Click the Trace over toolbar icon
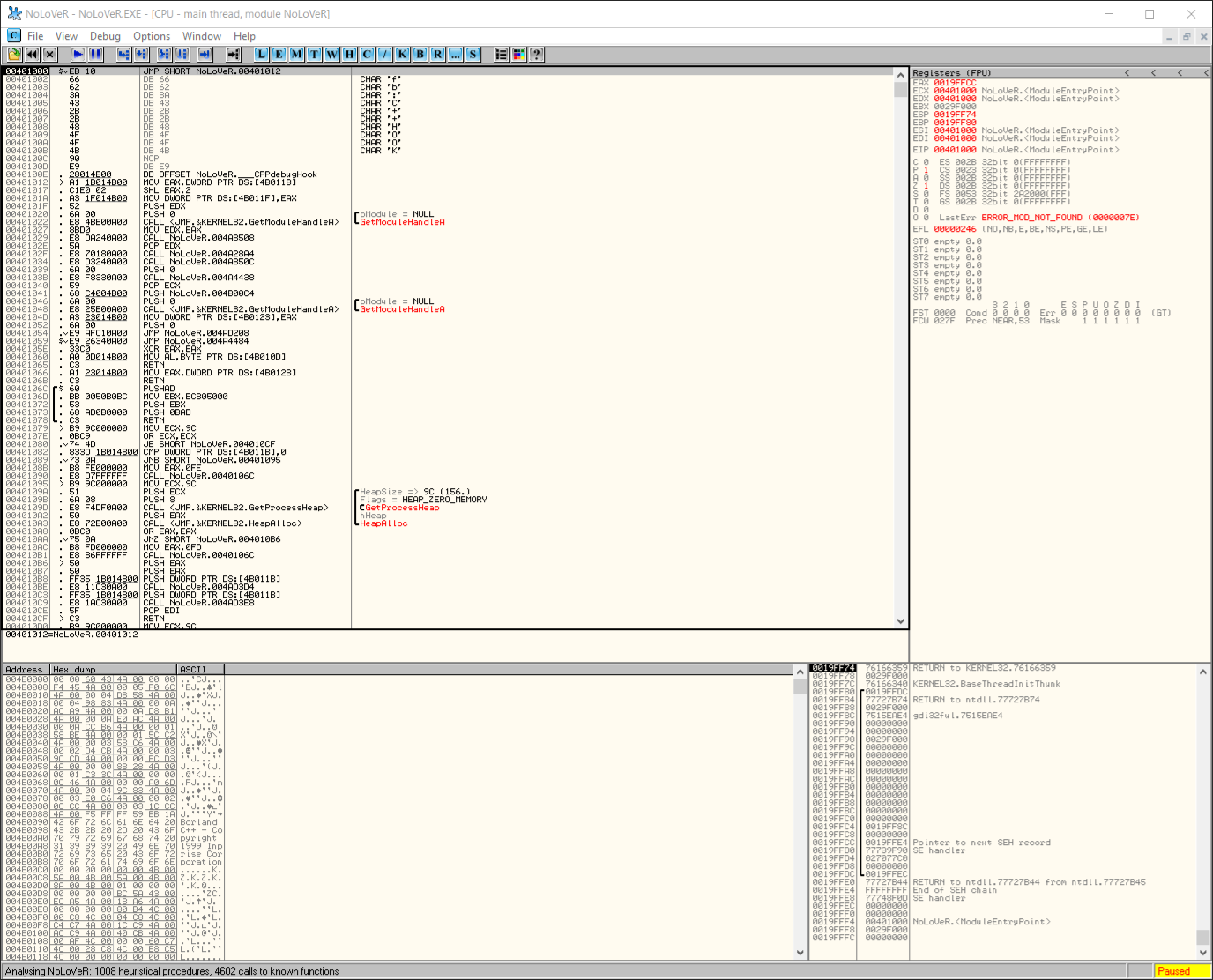 click(x=182, y=54)
